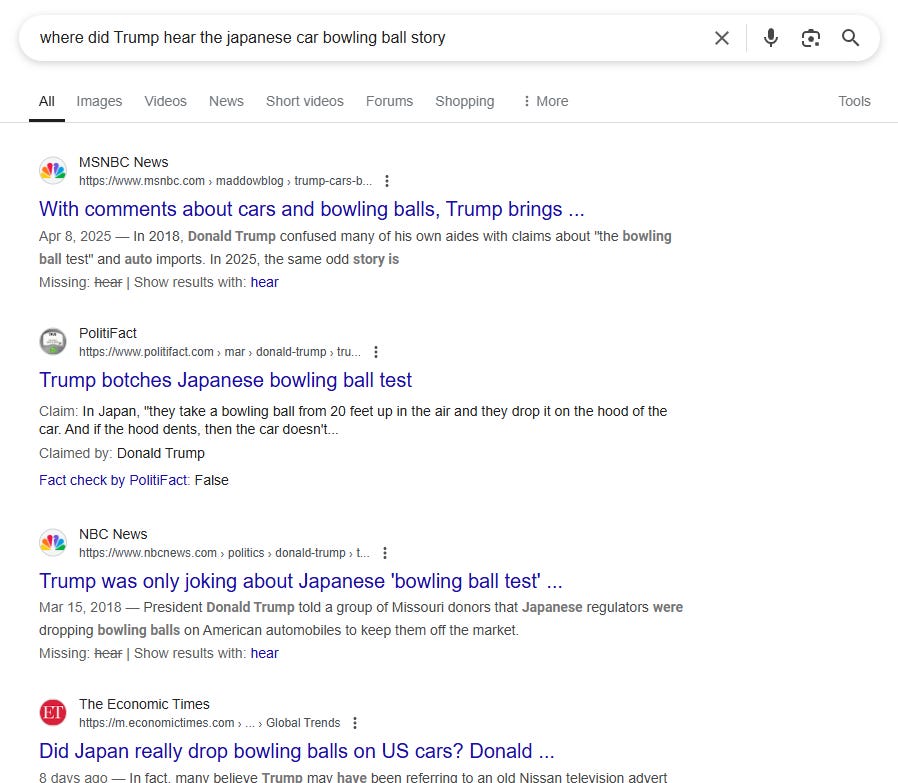Click 'The Economic Times' source name

coord(144,705)
